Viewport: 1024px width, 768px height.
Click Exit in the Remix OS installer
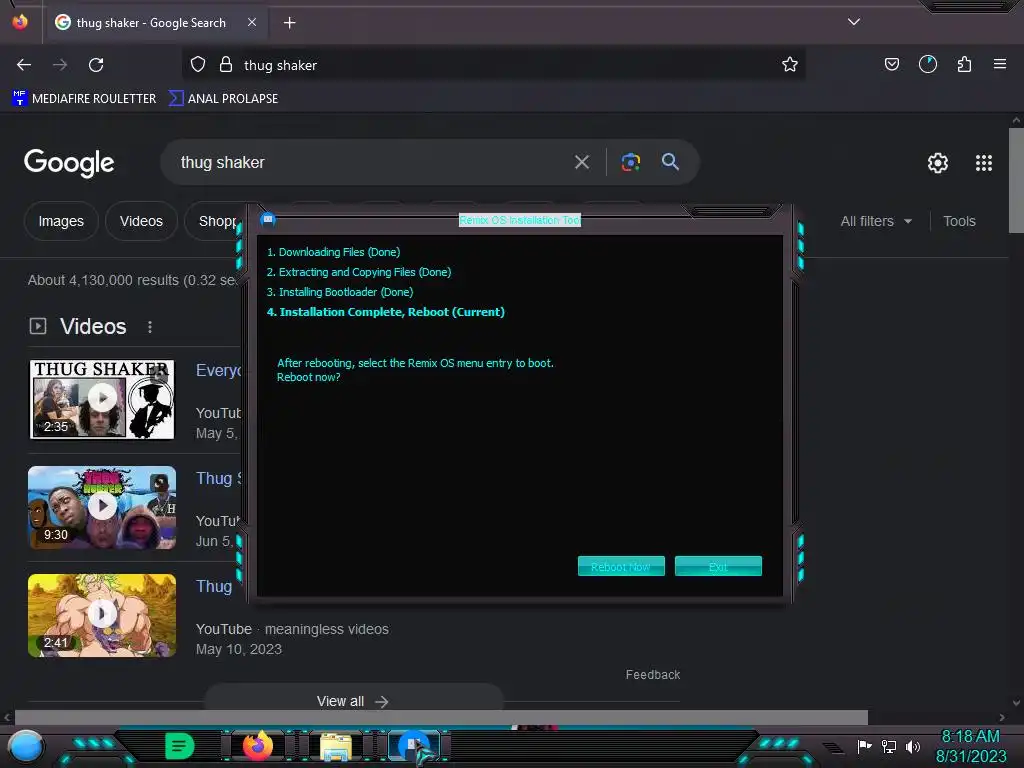tap(718, 566)
